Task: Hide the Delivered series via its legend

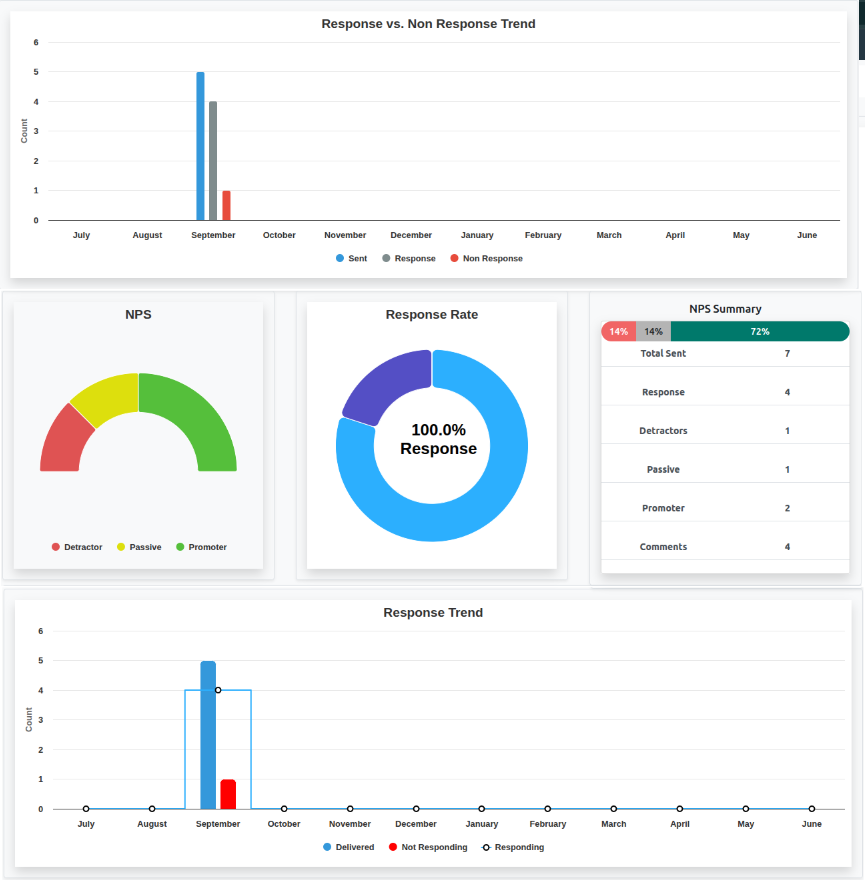Action: tap(327, 847)
